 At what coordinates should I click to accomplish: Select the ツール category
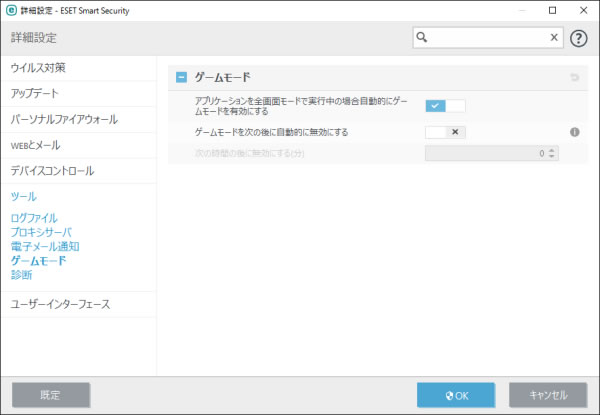coord(24,197)
